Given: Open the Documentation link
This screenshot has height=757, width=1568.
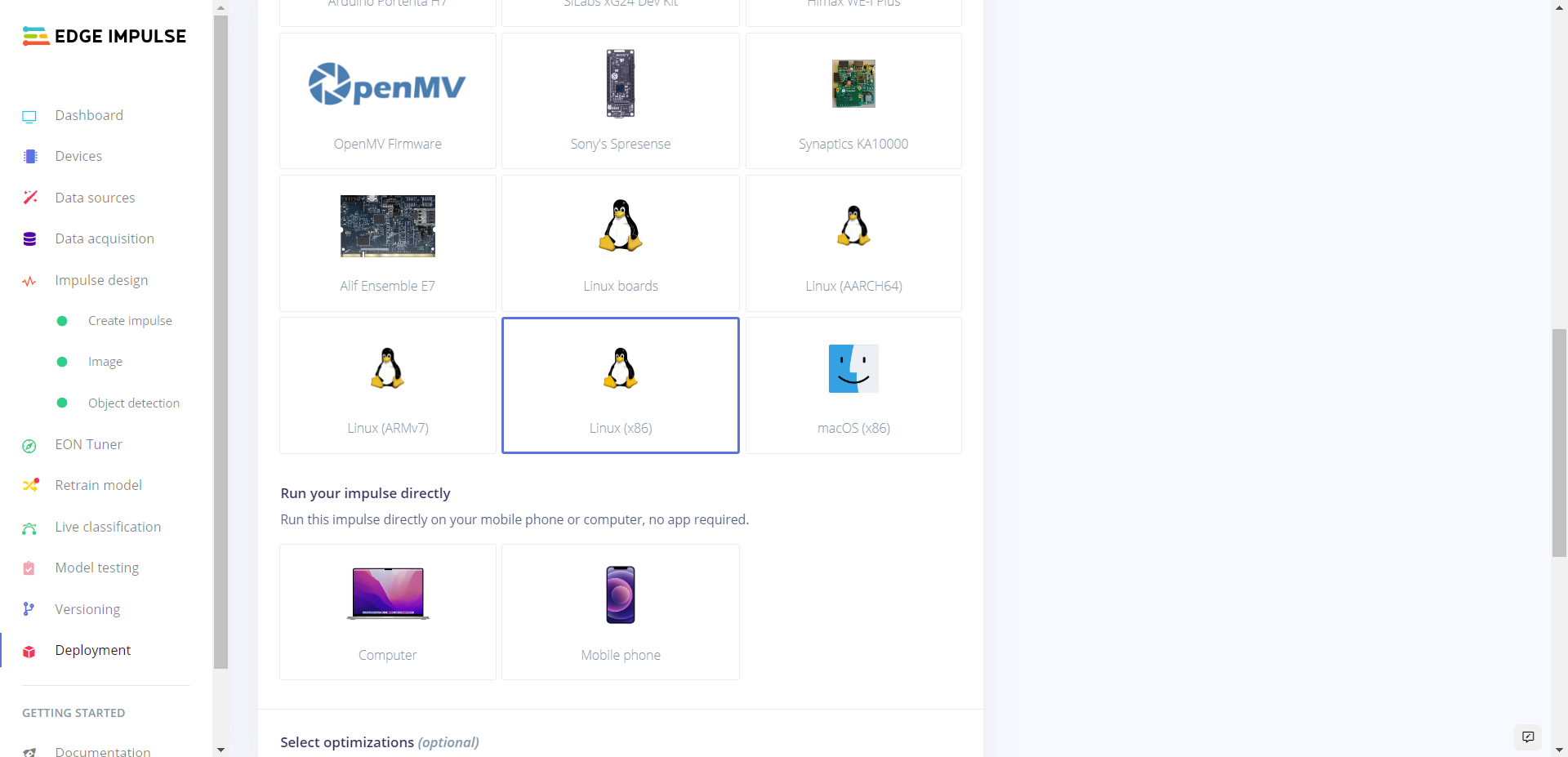Looking at the screenshot, I should click(x=103, y=751).
